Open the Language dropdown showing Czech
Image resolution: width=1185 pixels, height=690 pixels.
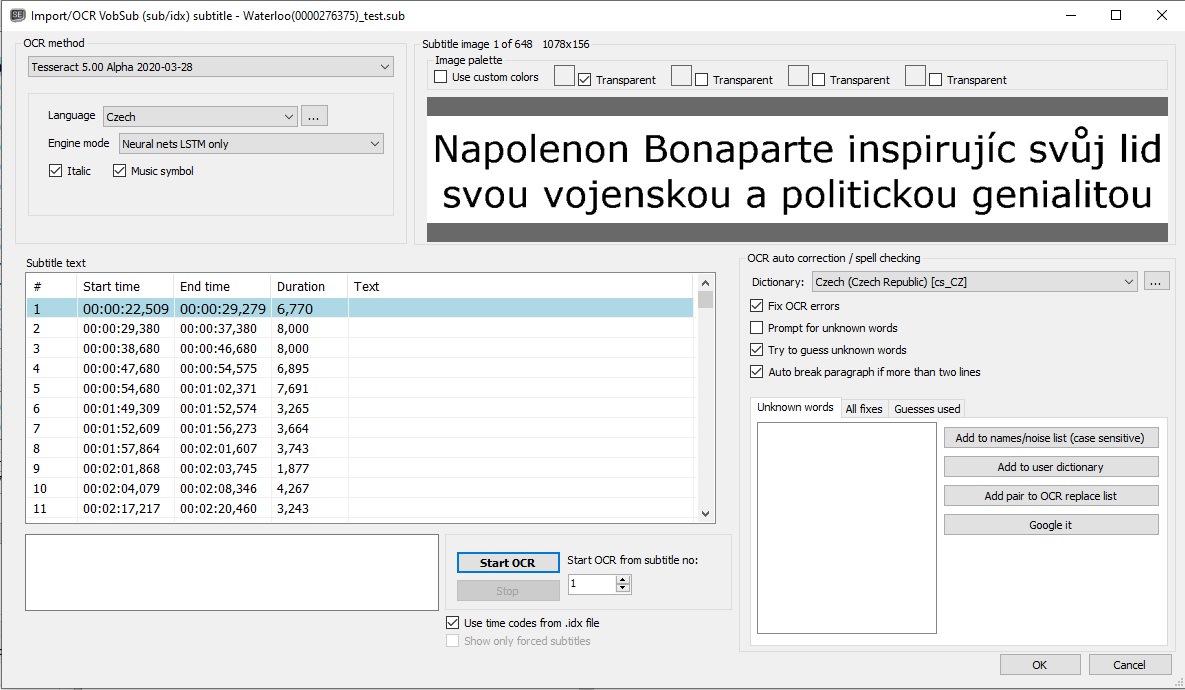tap(200, 116)
